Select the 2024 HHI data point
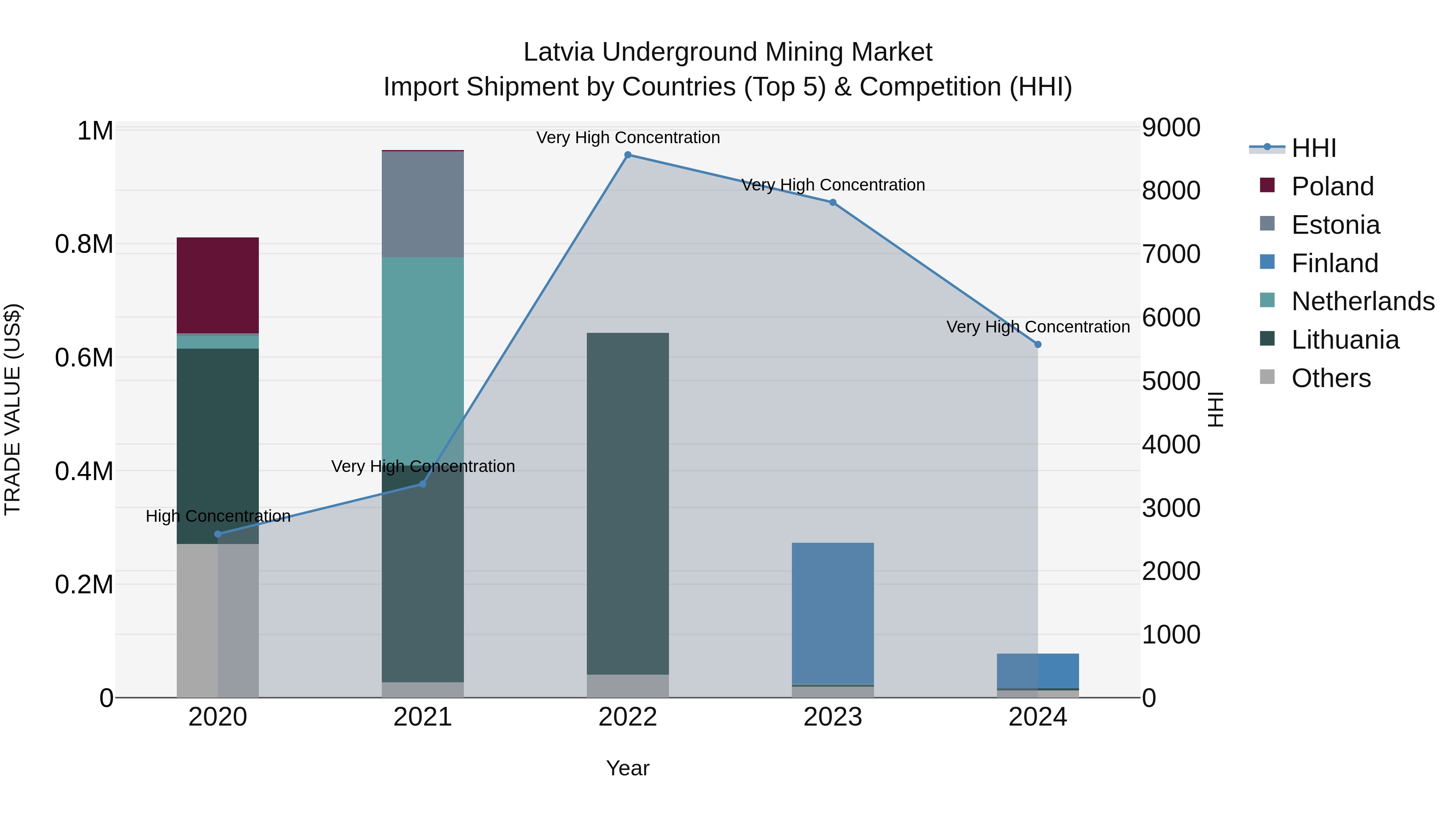 (1038, 344)
